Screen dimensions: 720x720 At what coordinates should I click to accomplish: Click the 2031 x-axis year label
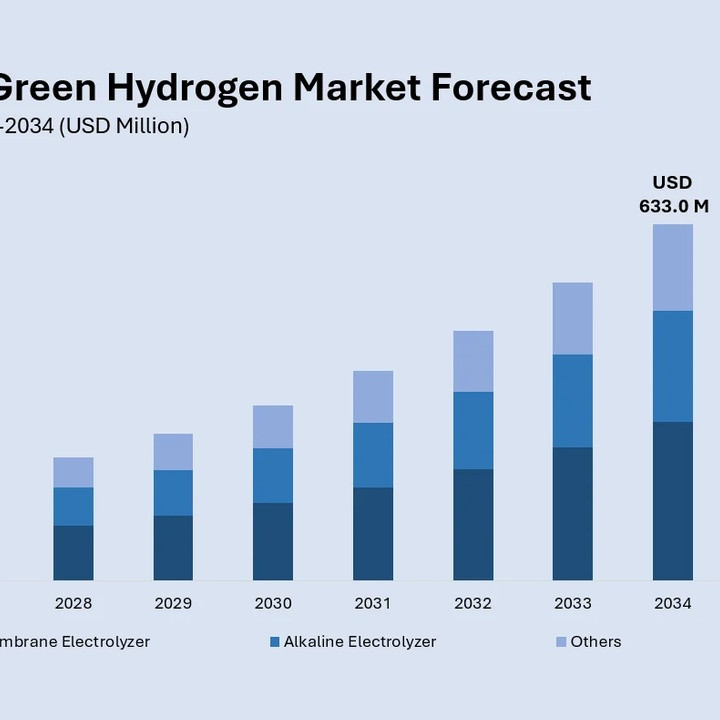point(373,604)
